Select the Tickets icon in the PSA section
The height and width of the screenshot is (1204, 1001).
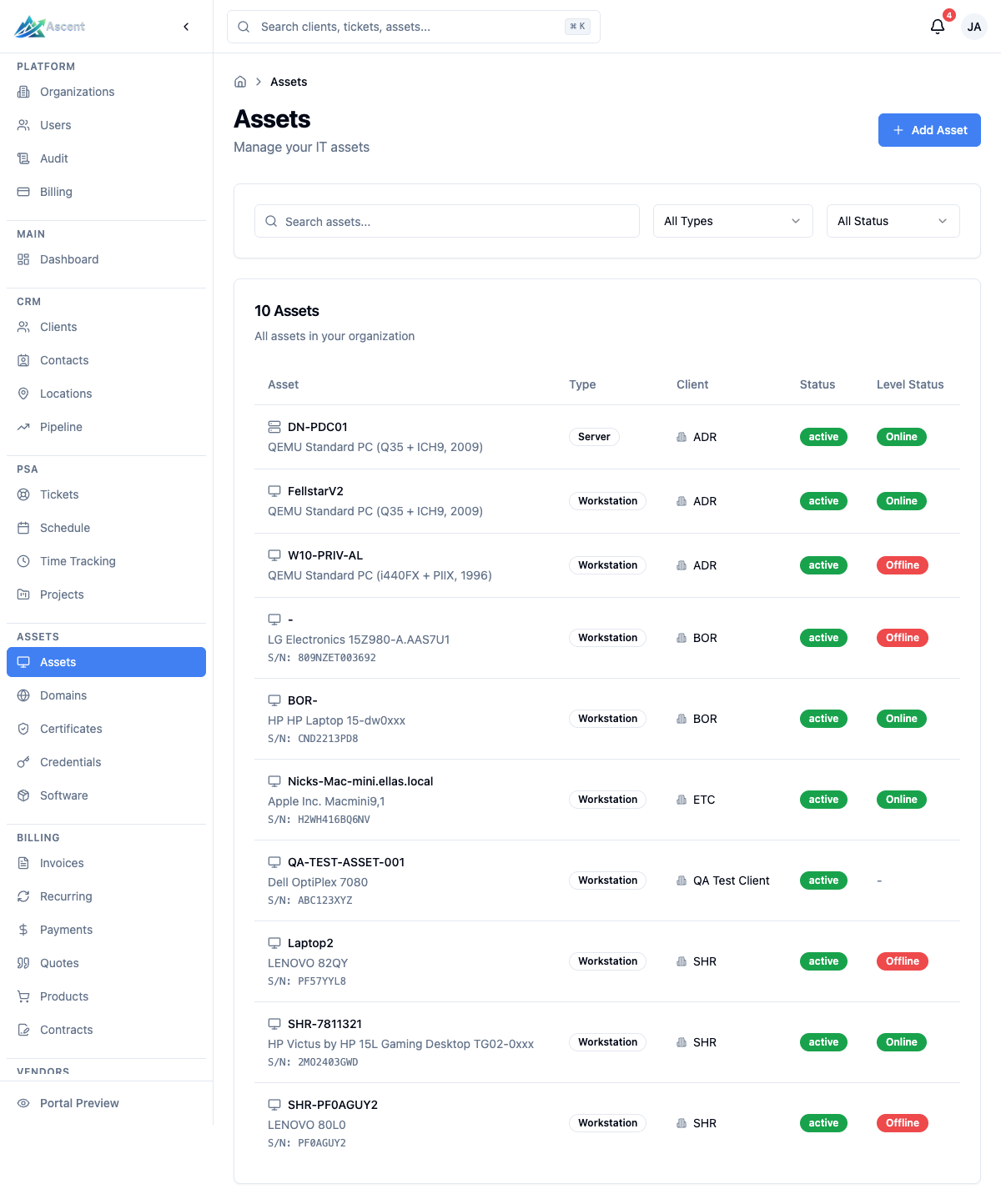pos(24,494)
